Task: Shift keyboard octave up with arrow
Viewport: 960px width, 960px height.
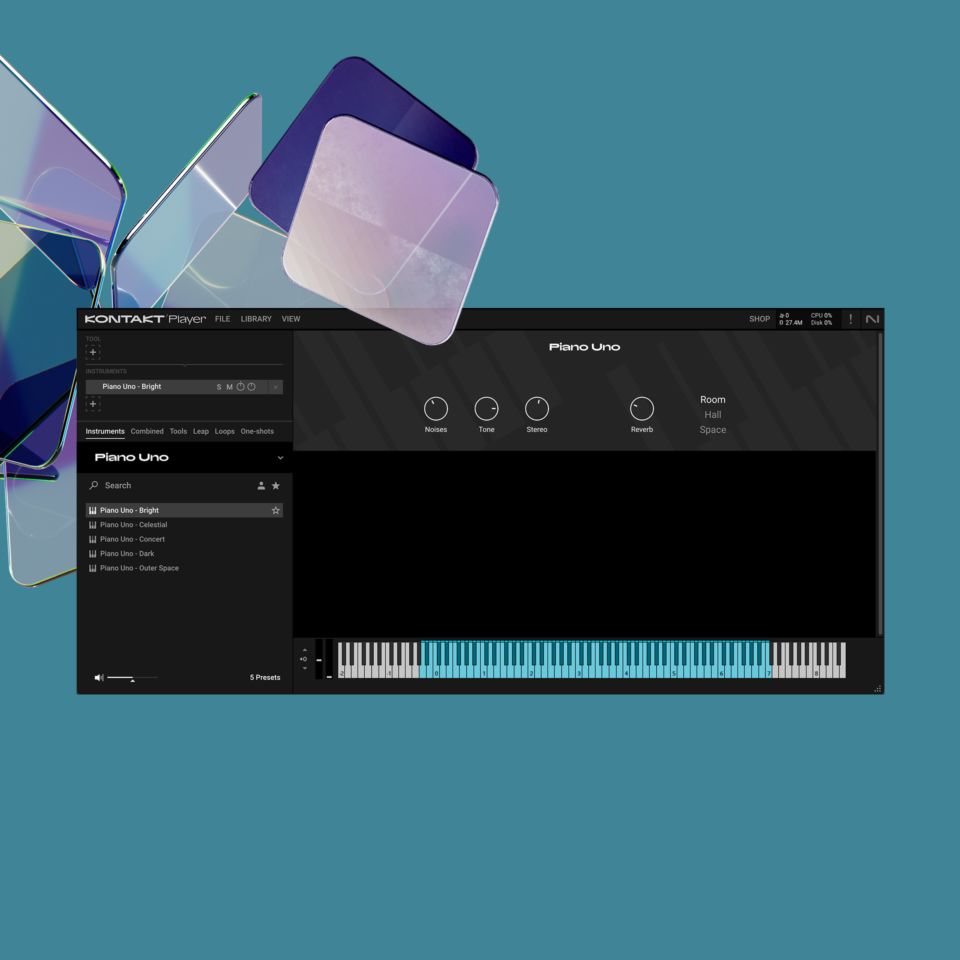Action: pyautogui.click(x=305, y=650)
